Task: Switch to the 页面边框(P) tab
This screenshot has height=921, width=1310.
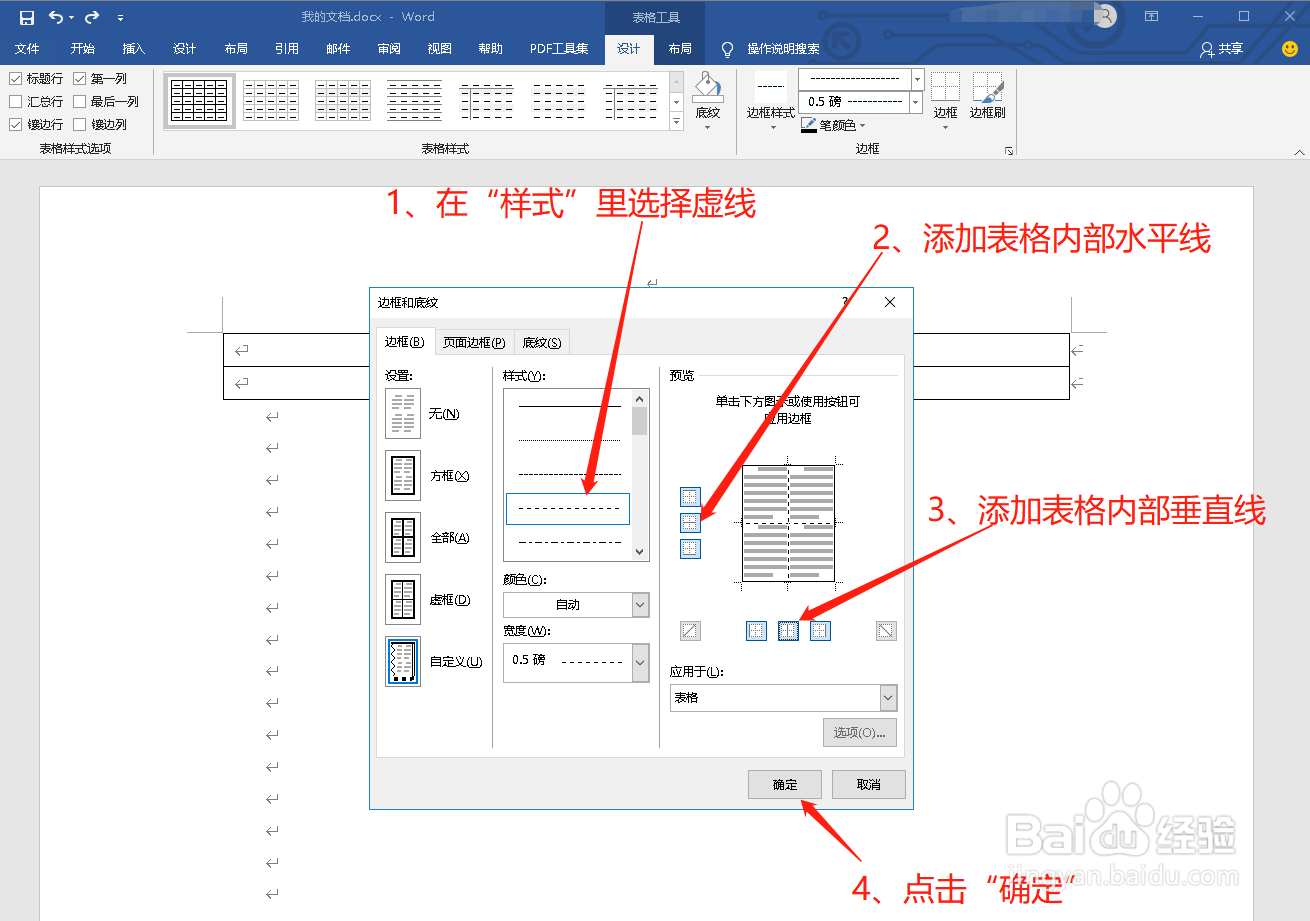Action: pos(474,342)
